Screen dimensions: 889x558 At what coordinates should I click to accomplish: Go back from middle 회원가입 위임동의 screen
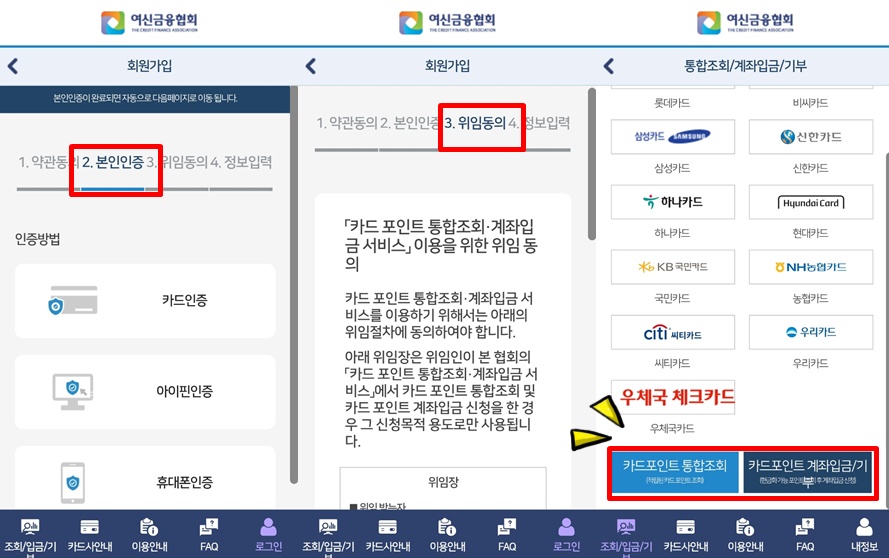coord(310,66)
